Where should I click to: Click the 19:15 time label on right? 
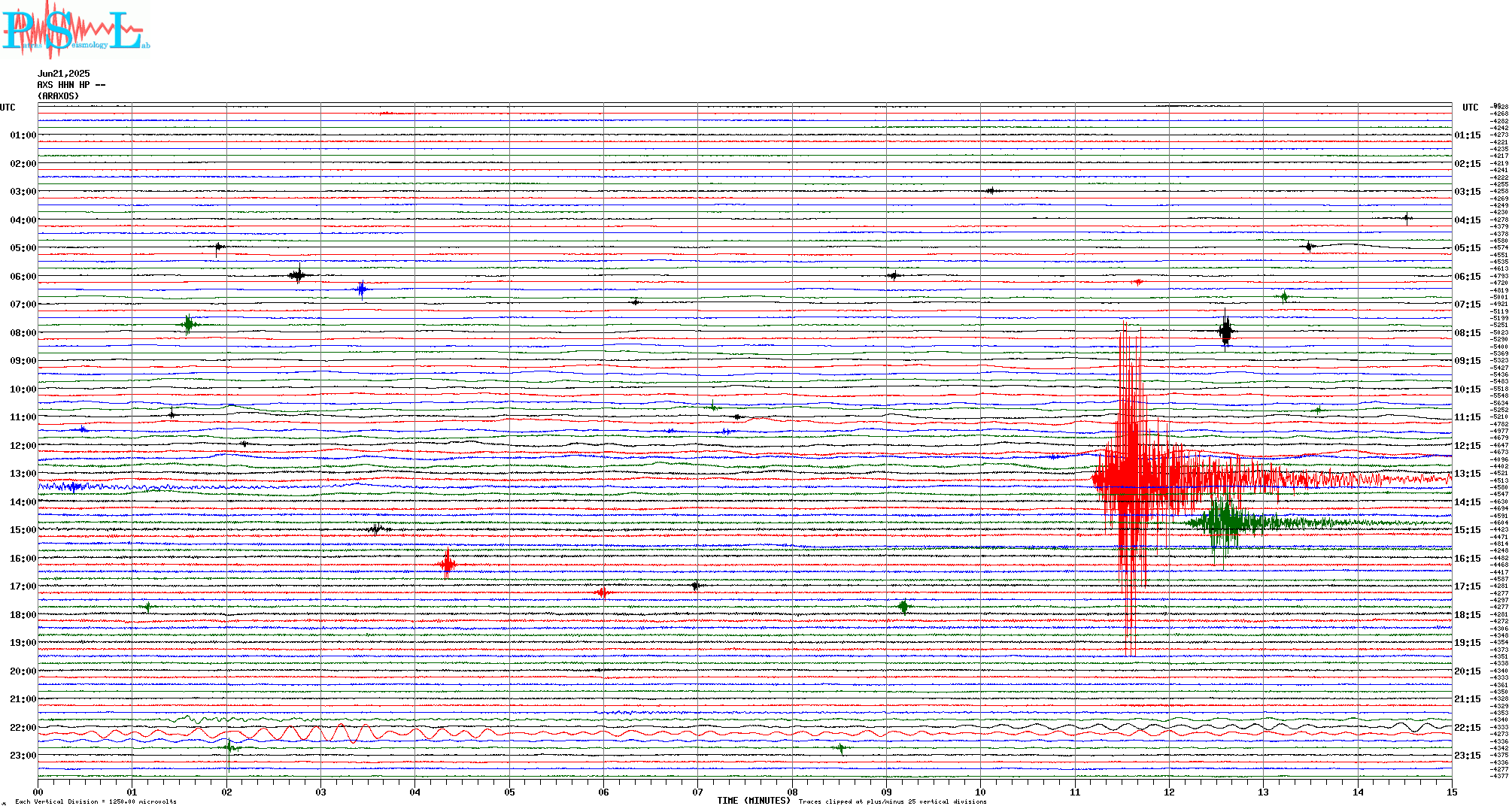point(1468,643)
